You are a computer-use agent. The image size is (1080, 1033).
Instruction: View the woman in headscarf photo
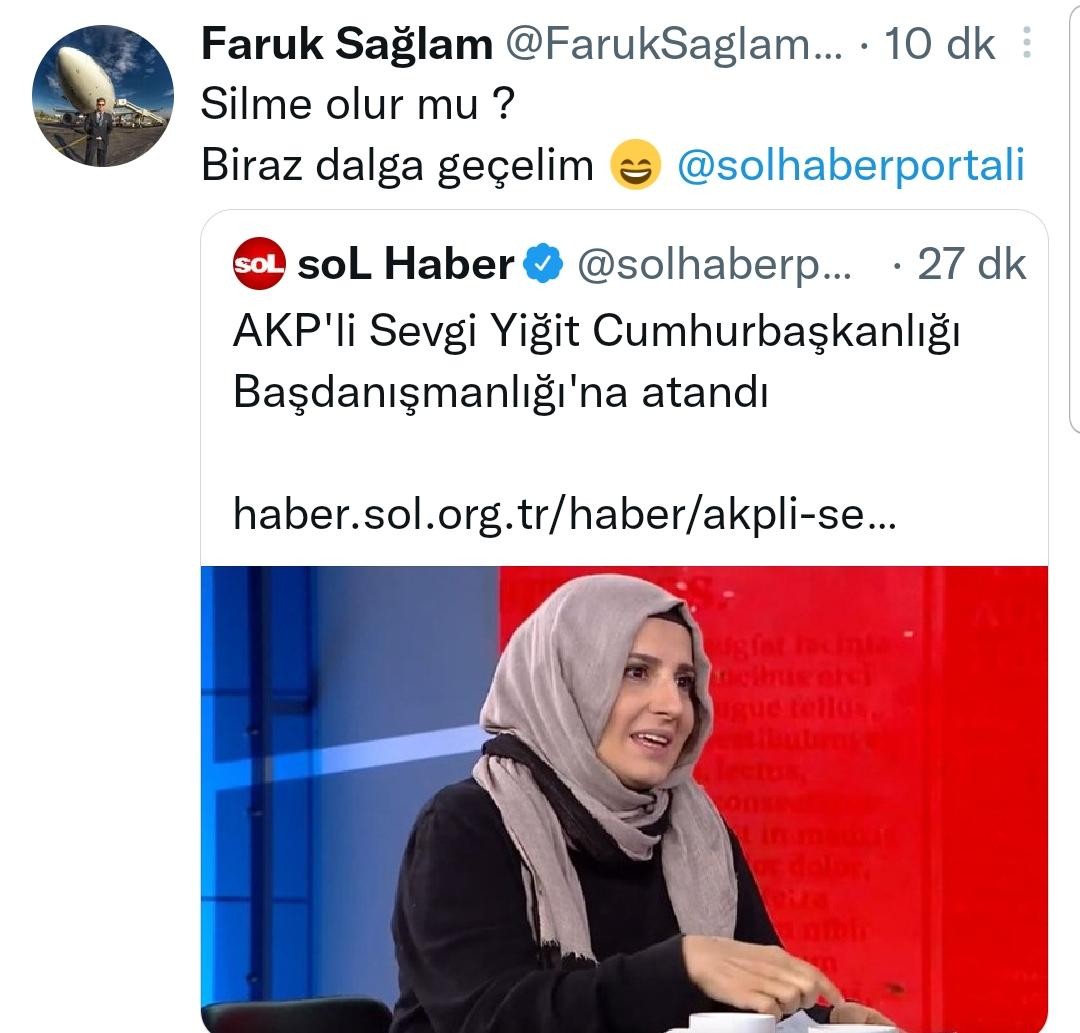click(x=625, y=799)
